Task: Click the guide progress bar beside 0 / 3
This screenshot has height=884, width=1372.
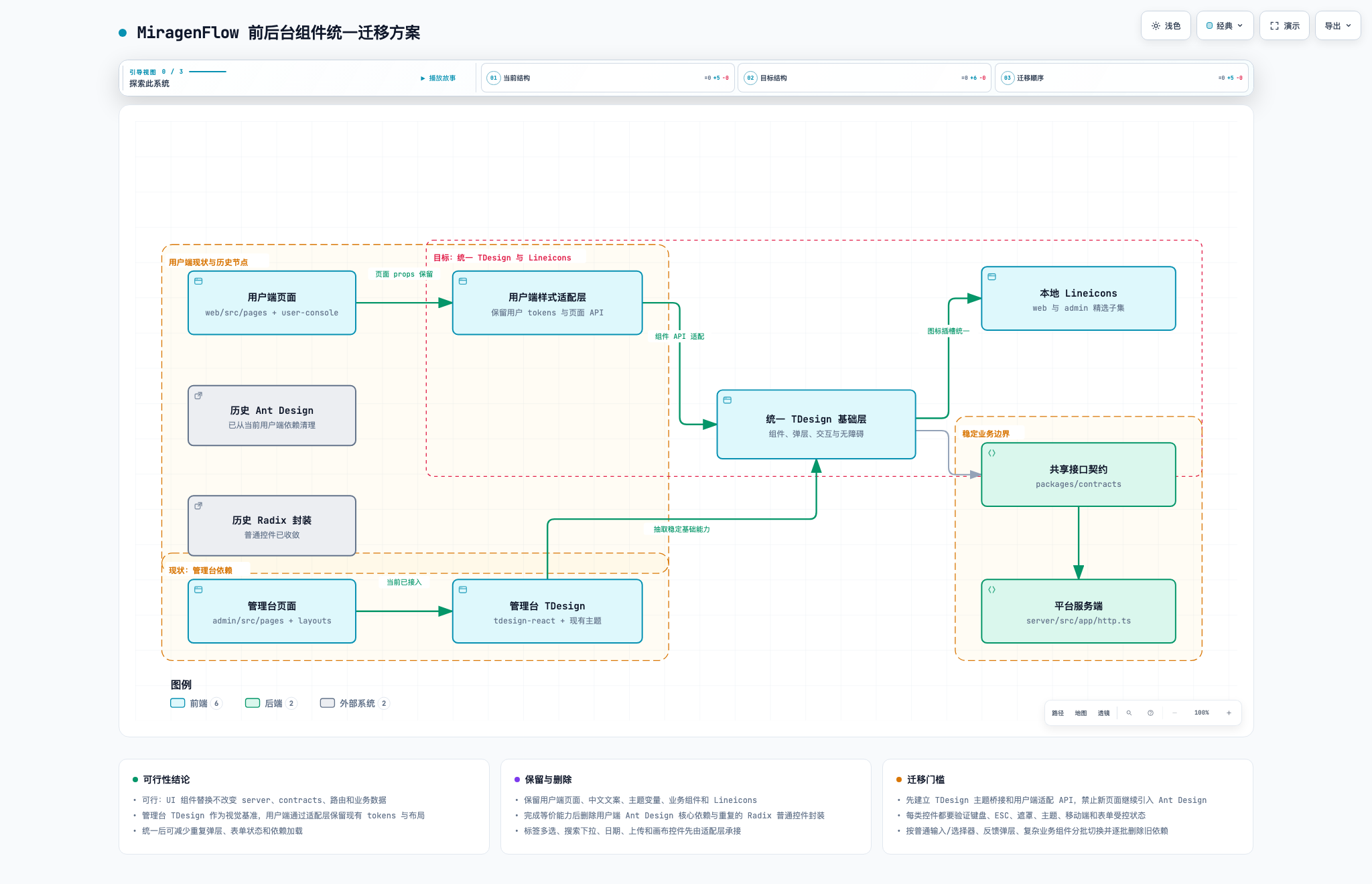Action: [208, 72]
